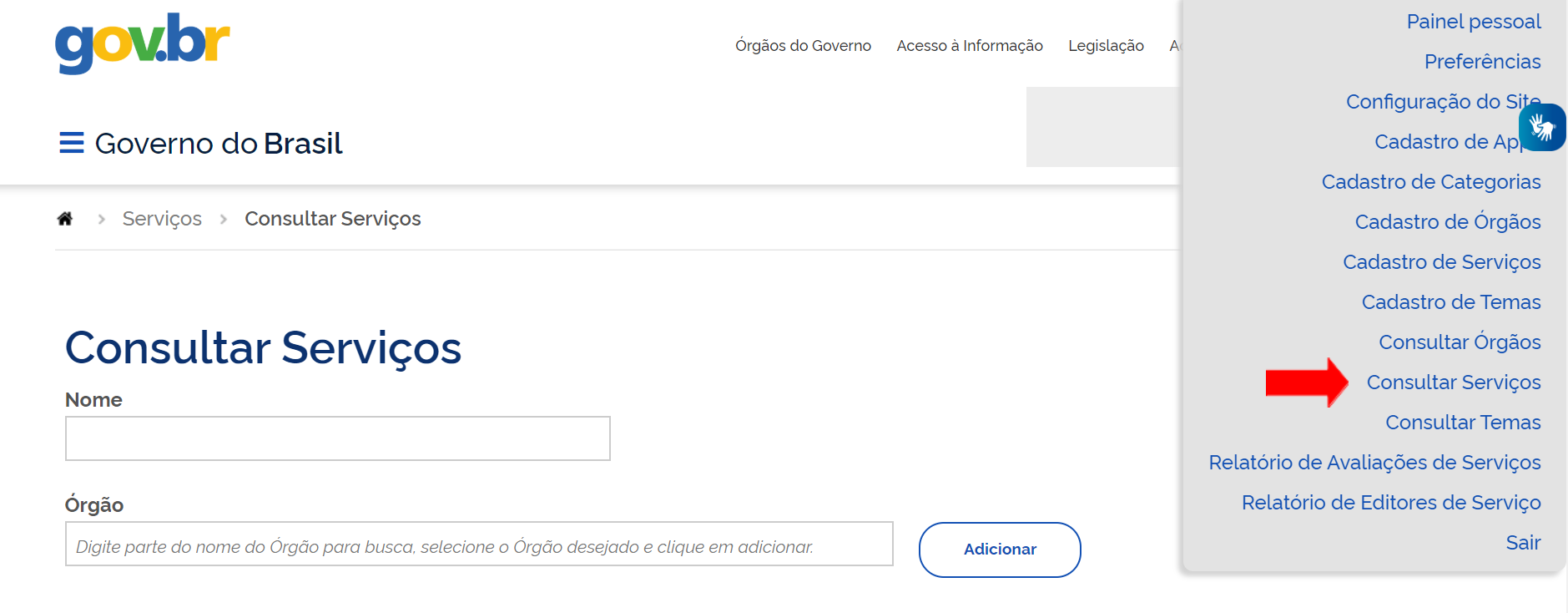Open Preferências in the user menu

[x=1482, y=62]
